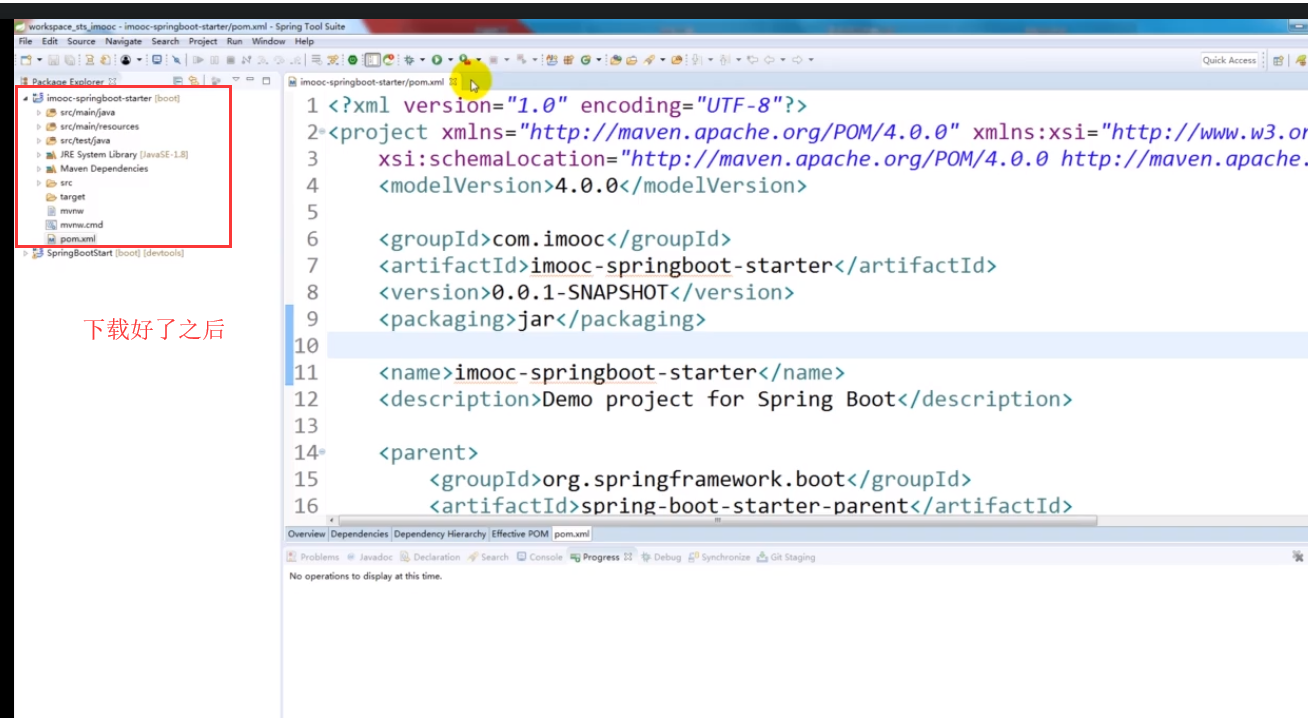Image resolution: width=1308 pixels, height=718 pixels.
Task: Collapse the project element fold at line 2
Action: coord(322,132)
